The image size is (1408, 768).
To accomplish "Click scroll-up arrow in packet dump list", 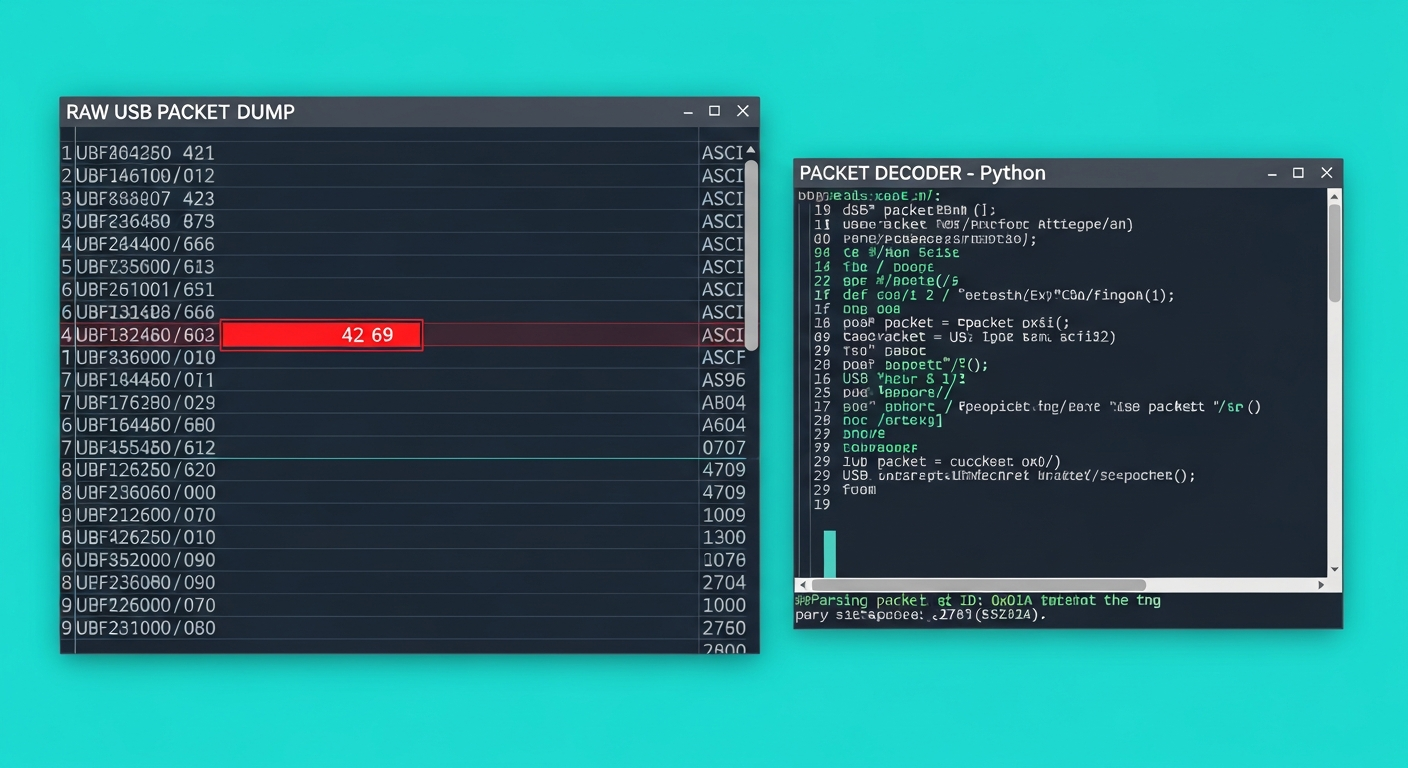I will coord(751,150).
